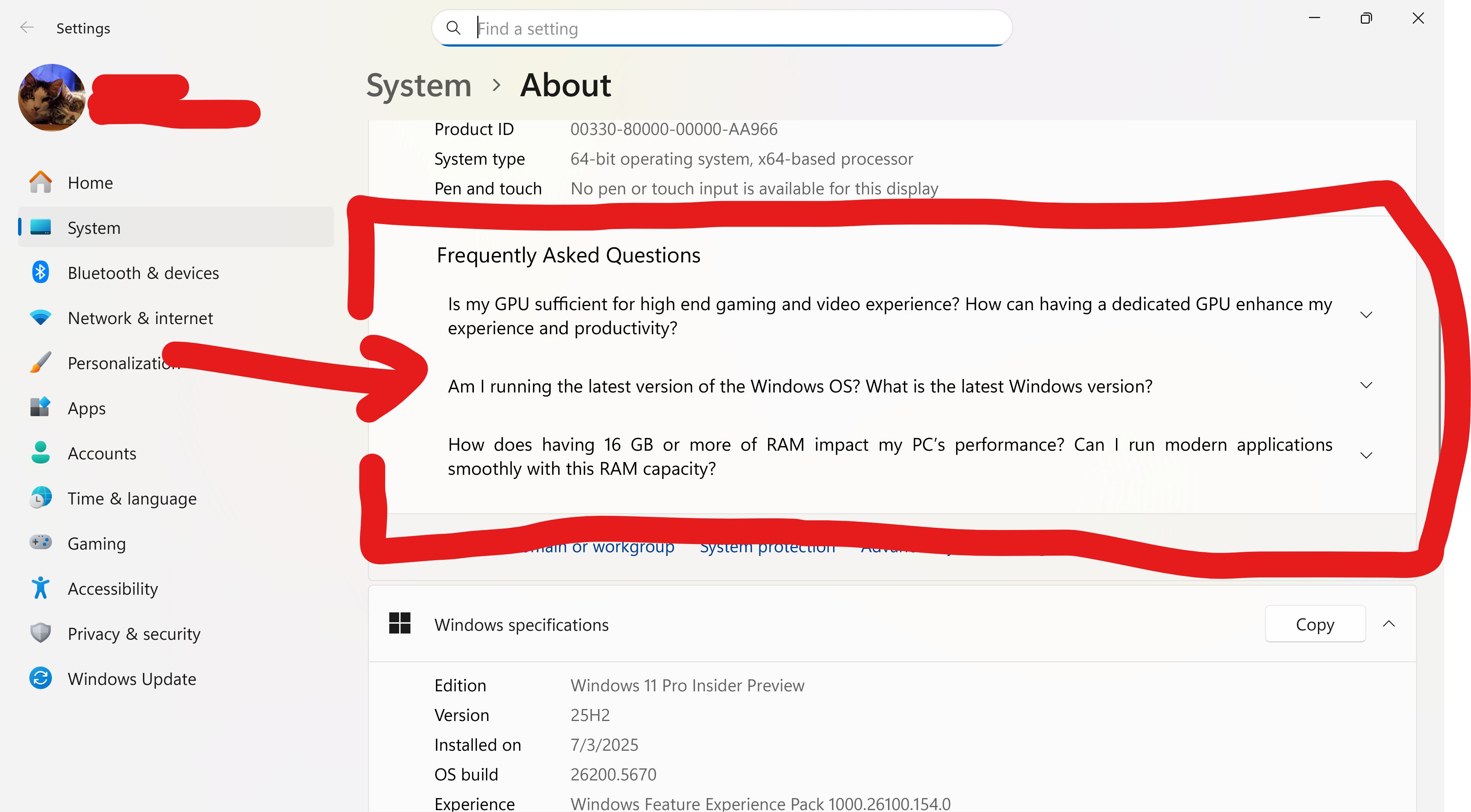
Task: Collapse the Windows specifications section
Action: coord(1389,624)
